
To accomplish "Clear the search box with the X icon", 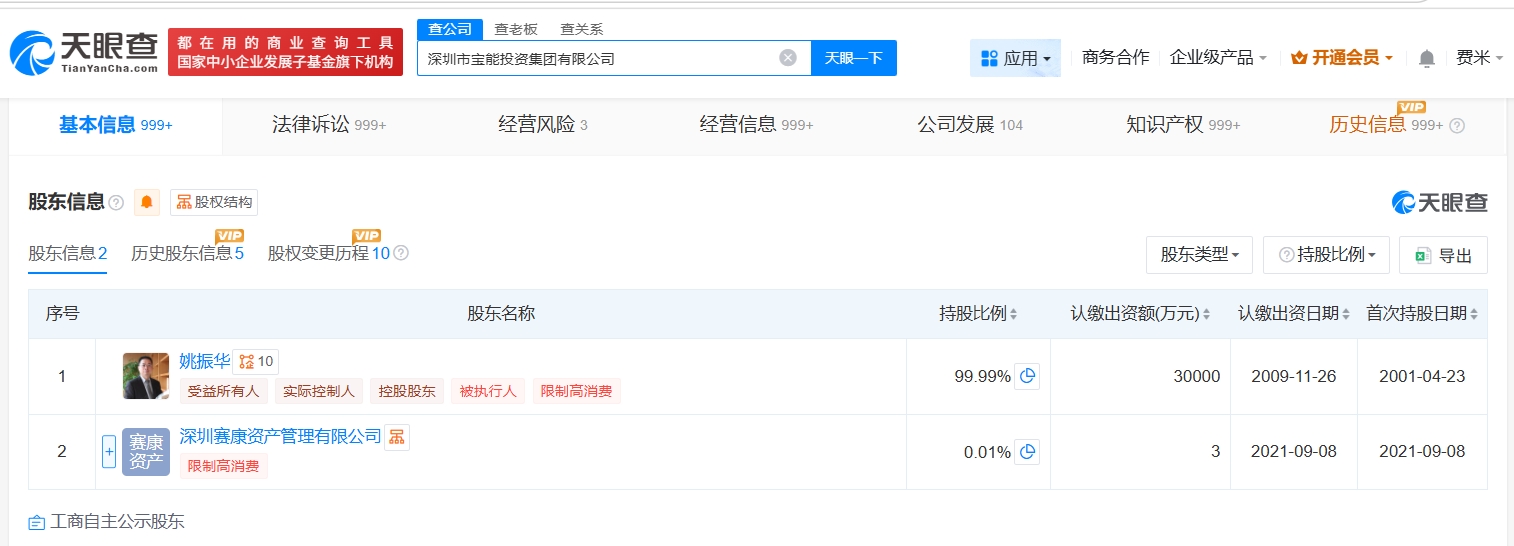I will (788, 58).
